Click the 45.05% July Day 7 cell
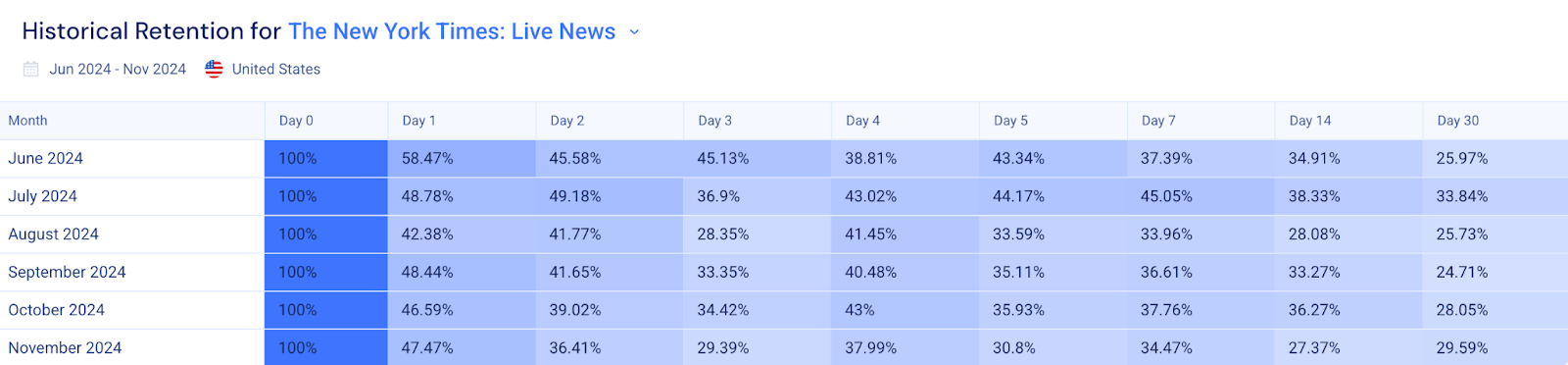Screen dimensions: 1568x365 pyautogui.click(x=1200, y=196)
